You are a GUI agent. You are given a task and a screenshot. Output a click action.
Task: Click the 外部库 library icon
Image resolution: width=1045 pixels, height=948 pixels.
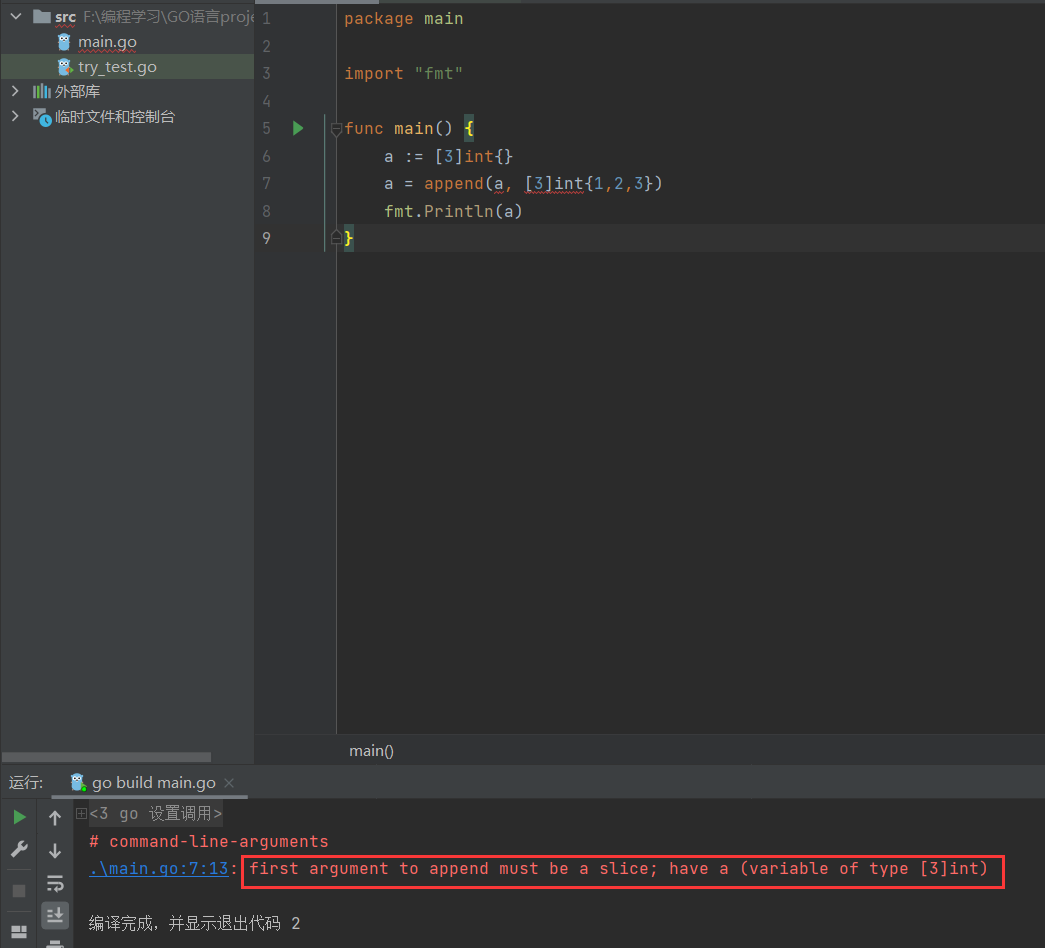coord(42,91)
